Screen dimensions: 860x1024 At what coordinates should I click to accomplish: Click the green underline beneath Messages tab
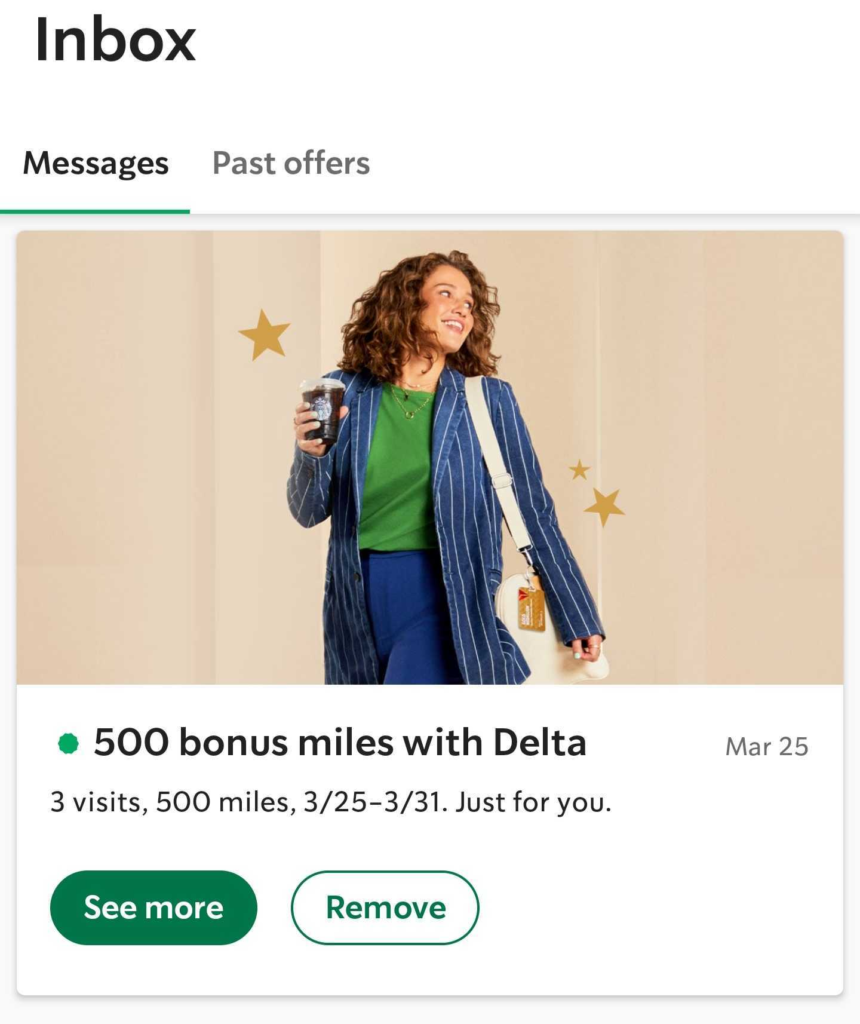point(95,211)
